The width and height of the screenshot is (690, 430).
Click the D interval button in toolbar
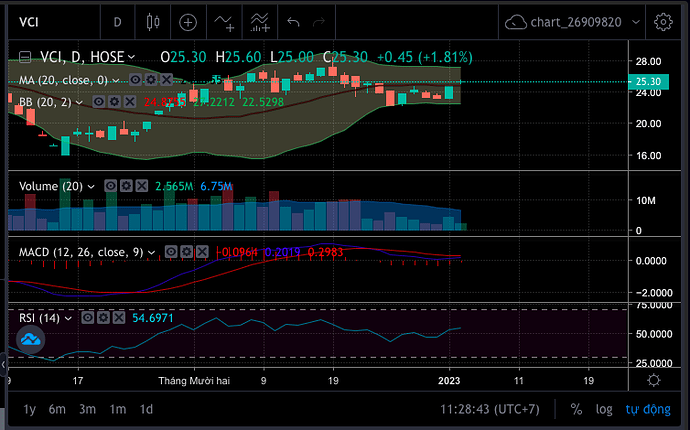[x=117, y=21]
